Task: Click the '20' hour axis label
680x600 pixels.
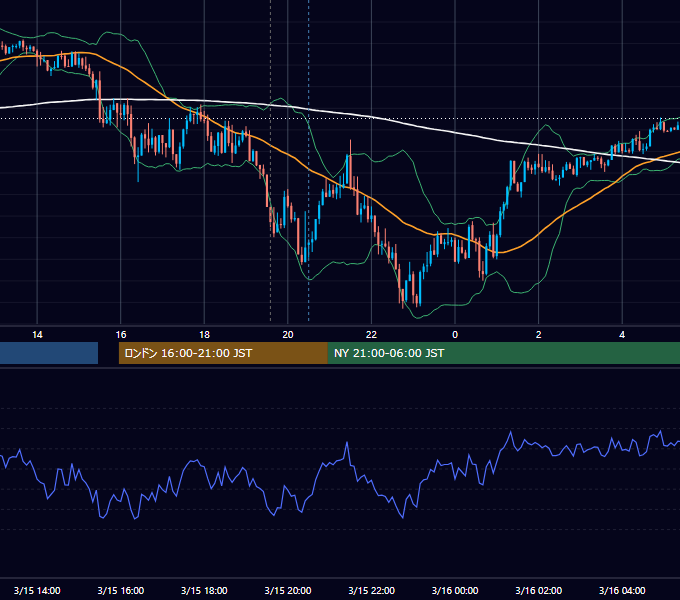Action: tap(288, 335)
